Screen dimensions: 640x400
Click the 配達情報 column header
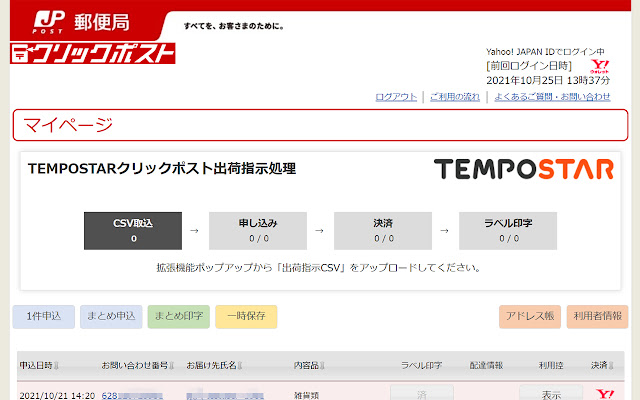[x=486, y=365]
